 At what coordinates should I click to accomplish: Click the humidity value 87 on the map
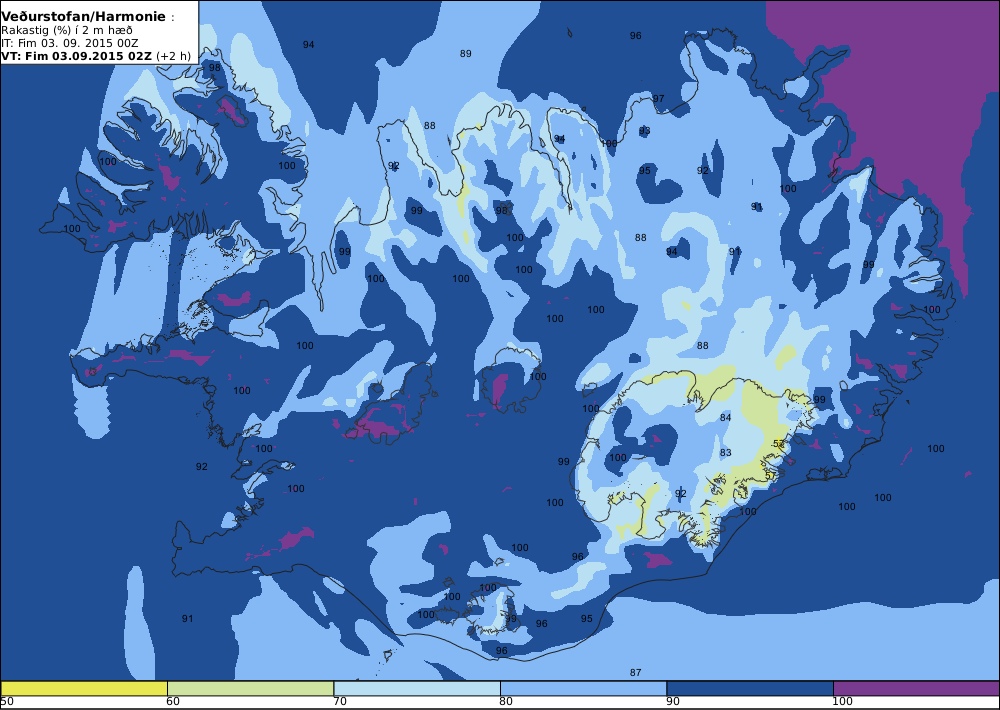(635, 672)
